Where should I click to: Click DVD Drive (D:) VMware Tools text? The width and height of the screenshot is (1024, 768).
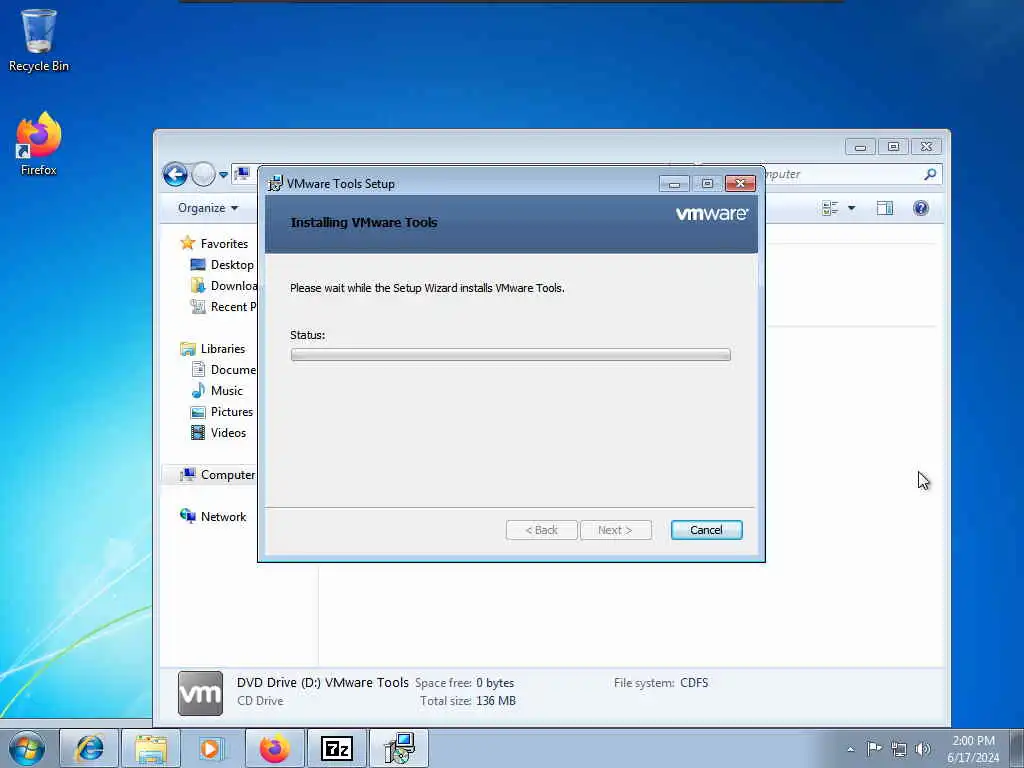pyautogui.click(x=323, y=682)
